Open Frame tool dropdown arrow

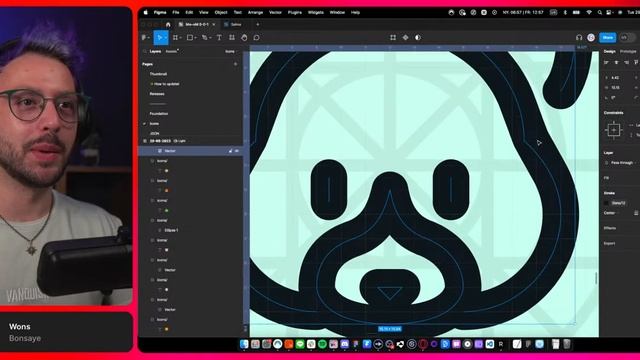coord(181,38)
